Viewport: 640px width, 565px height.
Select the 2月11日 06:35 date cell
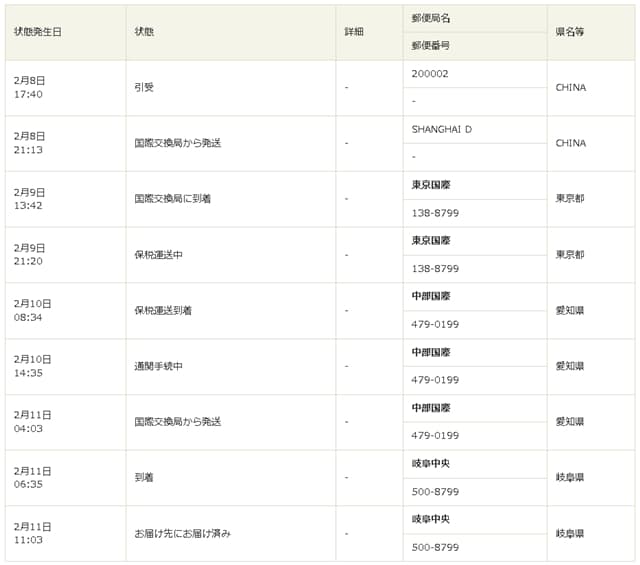66,478
